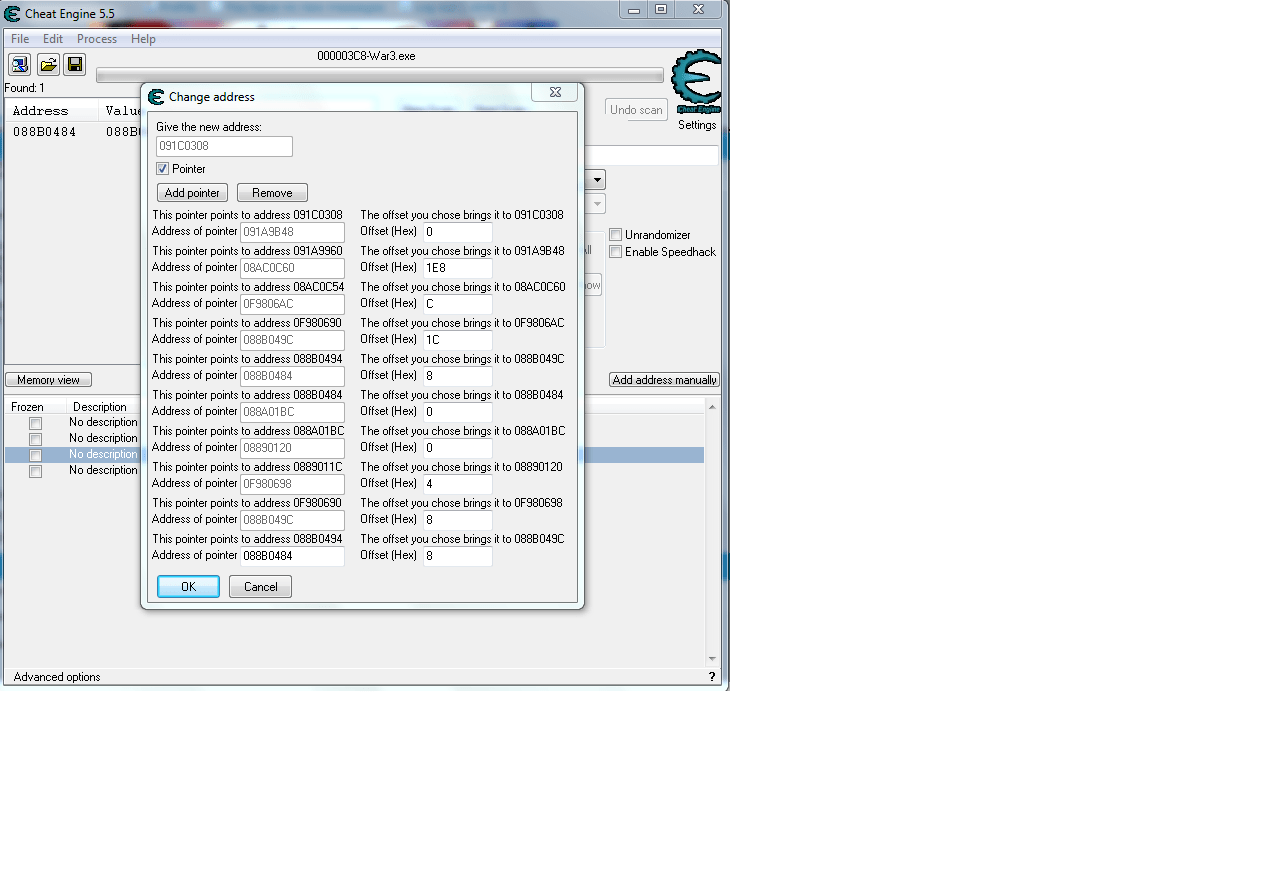
Task: Click the pointer address field 08890120
Action: (x=293, y=448)
